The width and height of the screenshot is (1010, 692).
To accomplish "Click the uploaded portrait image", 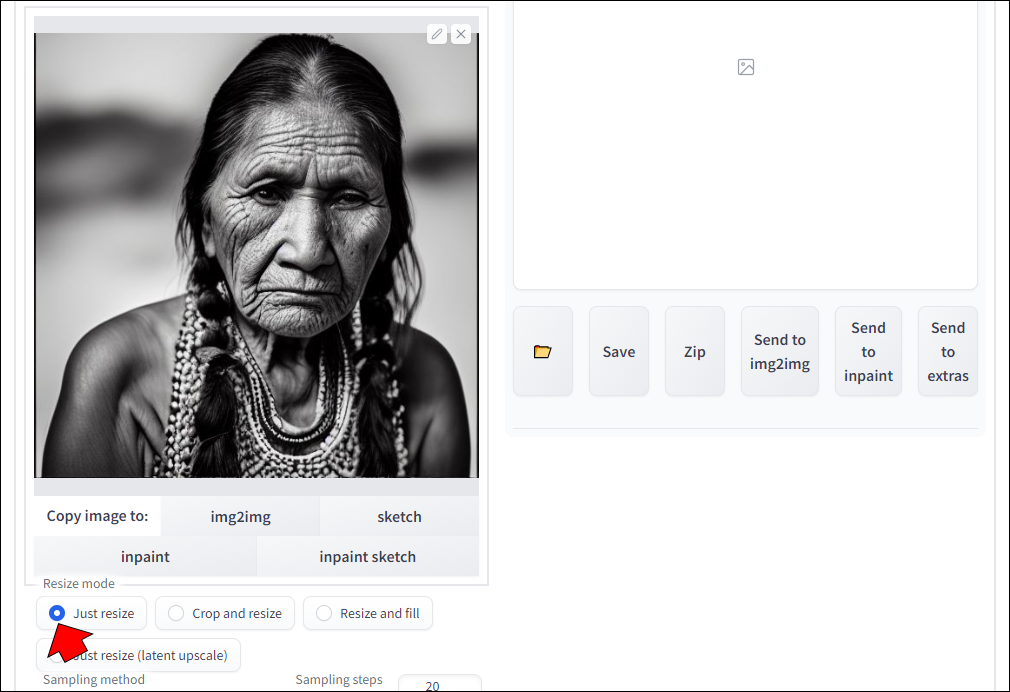I will point(256,255).
